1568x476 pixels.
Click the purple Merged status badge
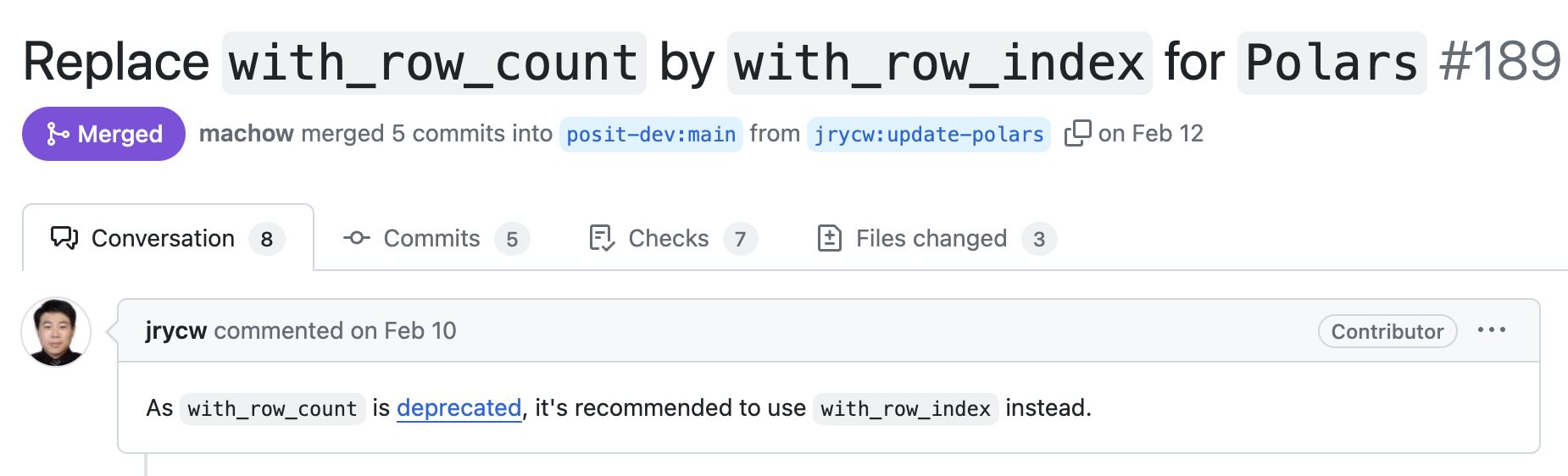(x=103, y=134)
